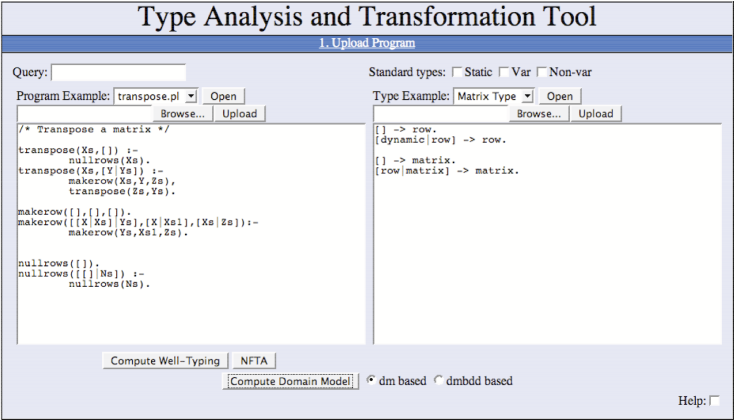Enable the Static standard type checkbox
This screenshot has width=734, height=420.
pyautogui.click(x=457, y=72)
